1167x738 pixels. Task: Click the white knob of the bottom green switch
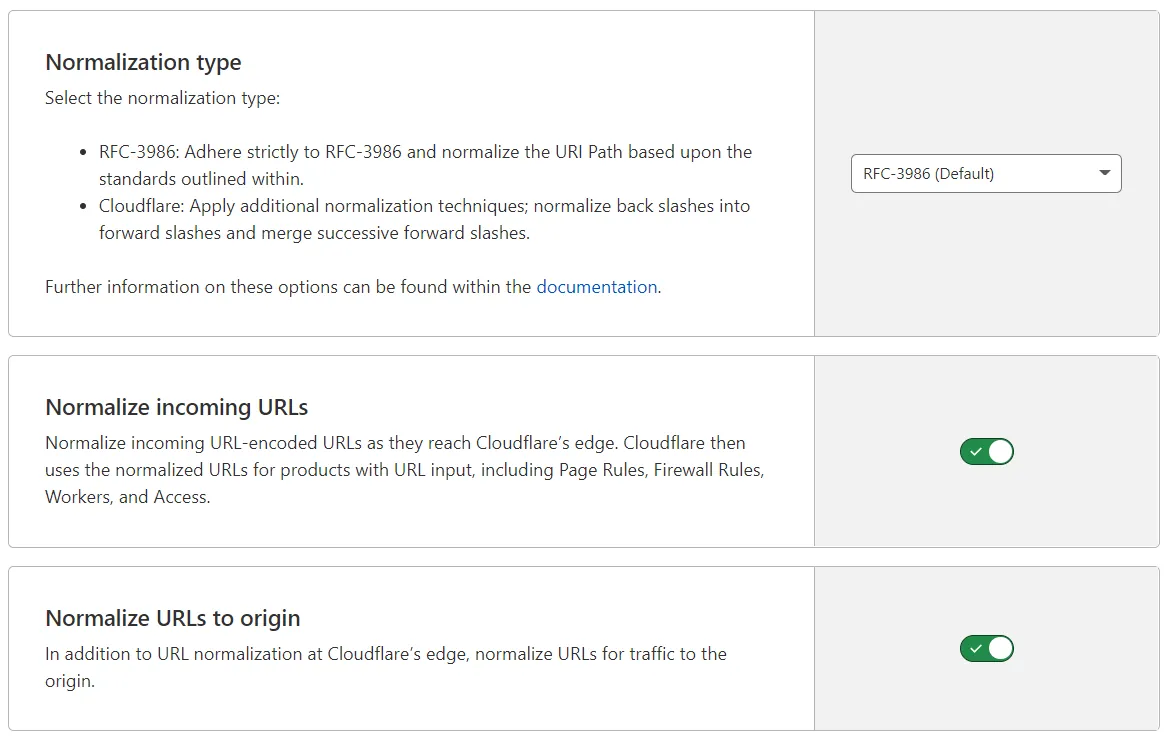(998, 649)
